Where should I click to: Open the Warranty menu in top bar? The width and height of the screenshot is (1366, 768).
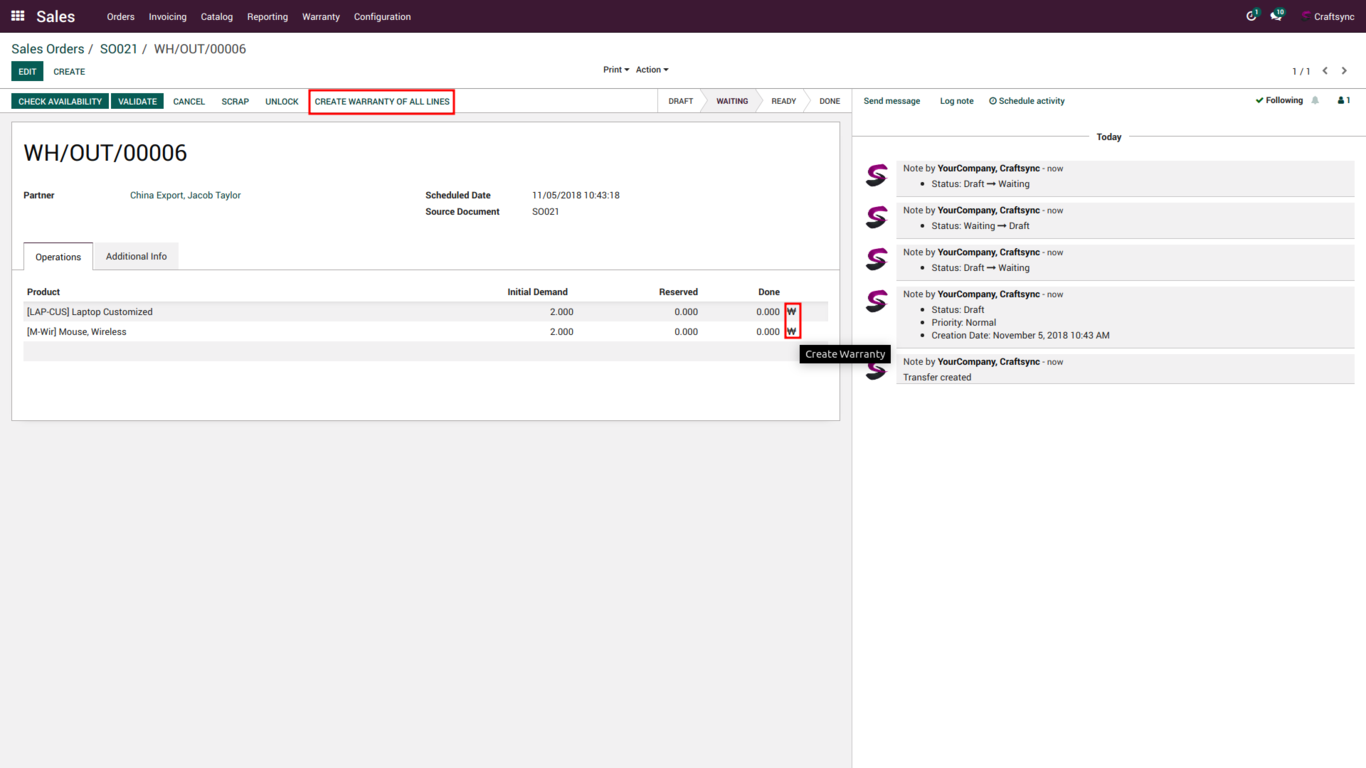321,17
